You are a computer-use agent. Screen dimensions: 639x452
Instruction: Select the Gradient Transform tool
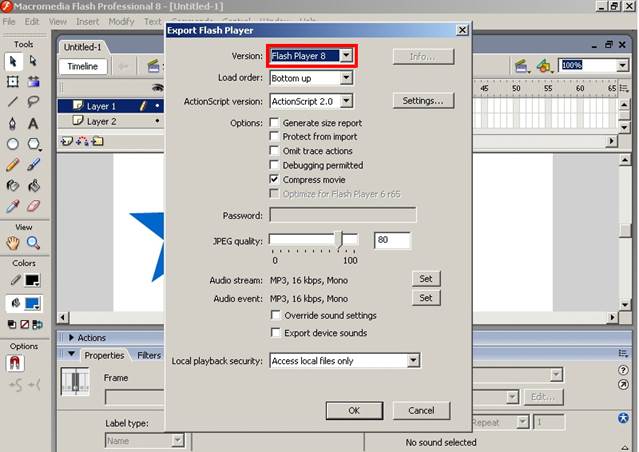click(x=33, y=82)
